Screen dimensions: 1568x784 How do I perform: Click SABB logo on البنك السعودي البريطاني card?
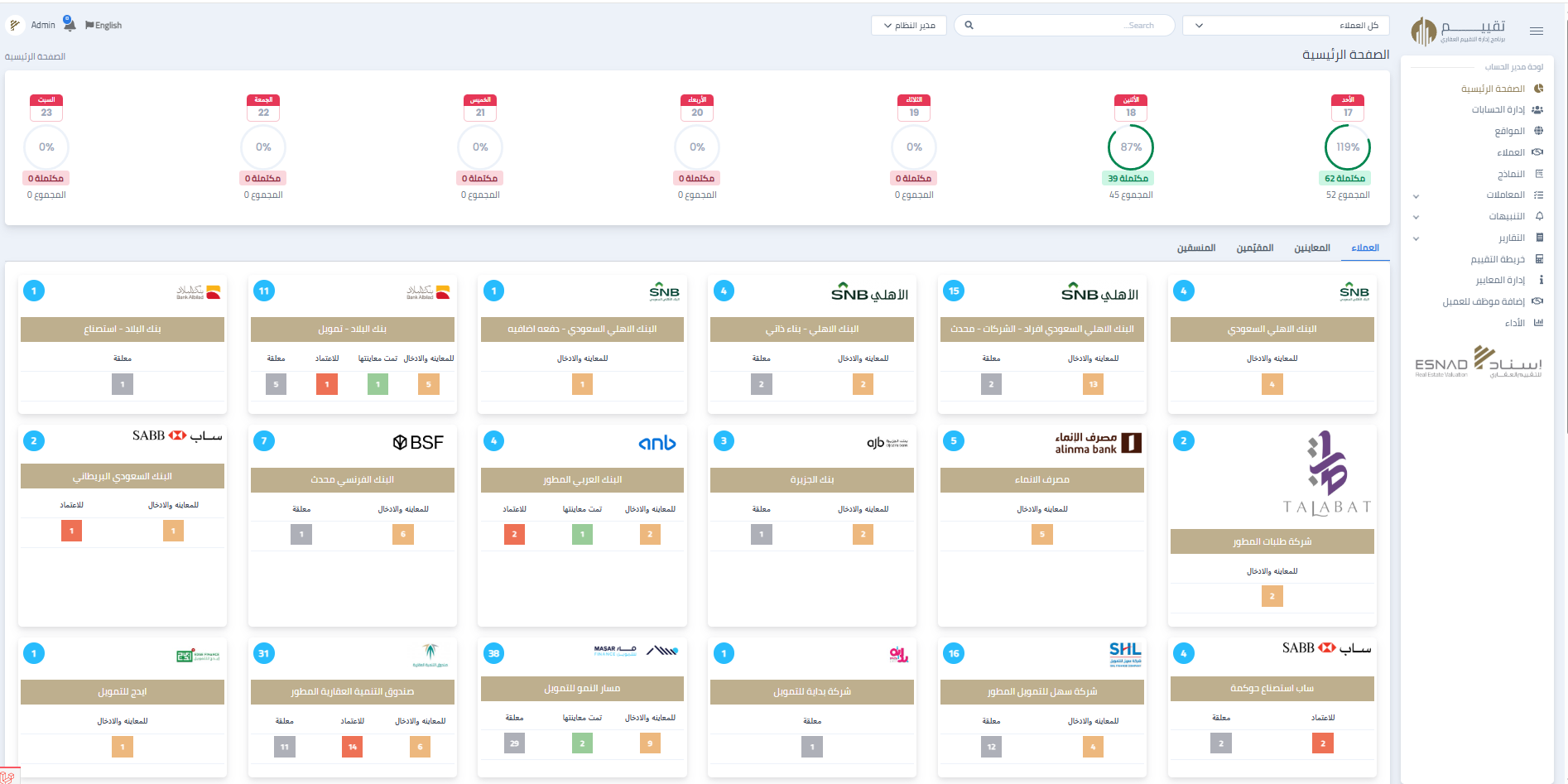point(177,435)
